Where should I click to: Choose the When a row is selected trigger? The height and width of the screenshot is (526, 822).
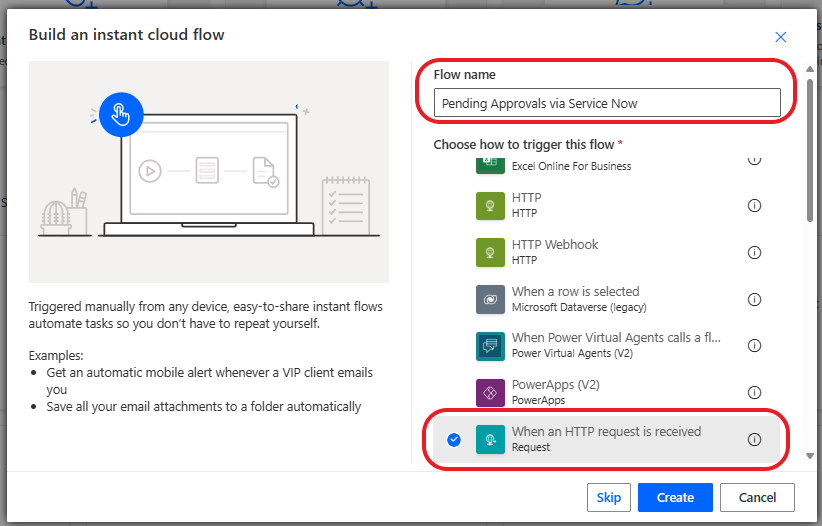(605, 299)
